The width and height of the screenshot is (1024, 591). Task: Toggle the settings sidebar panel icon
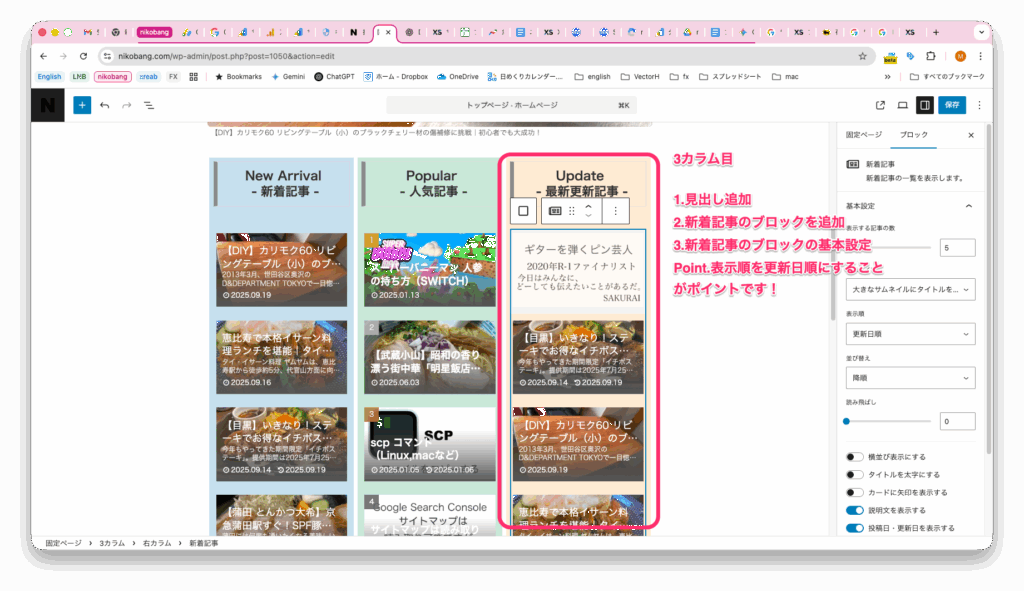tap(925, 105)
